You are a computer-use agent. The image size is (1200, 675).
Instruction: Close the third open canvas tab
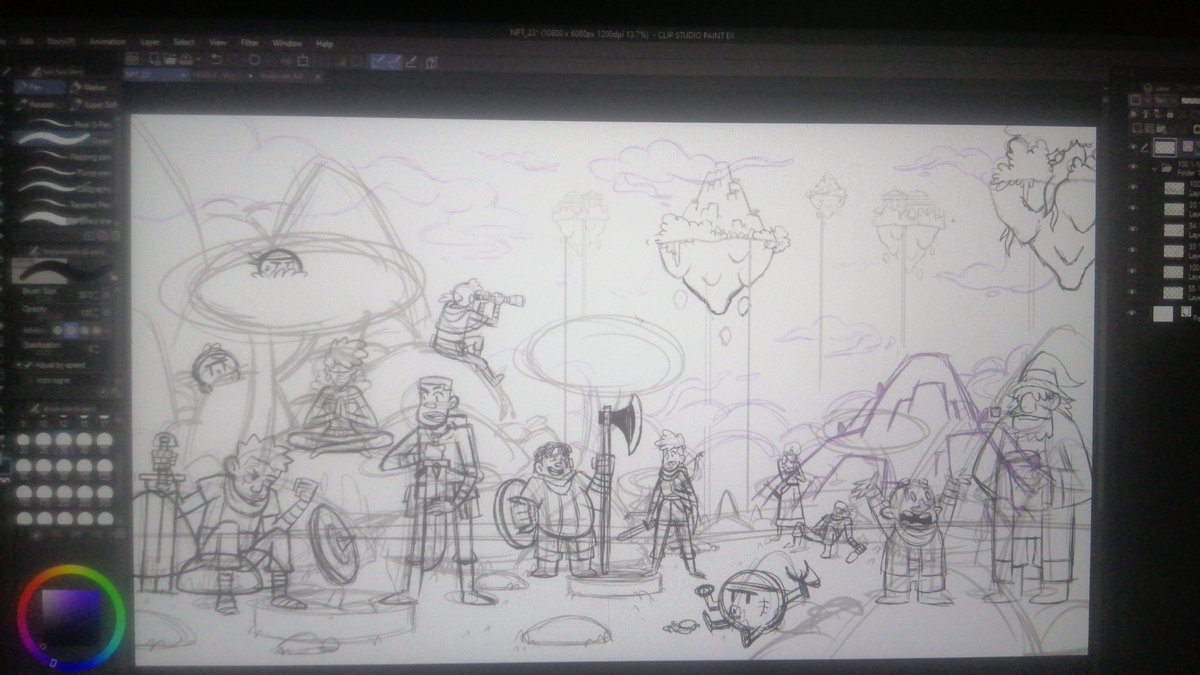[x=318, y=76]
